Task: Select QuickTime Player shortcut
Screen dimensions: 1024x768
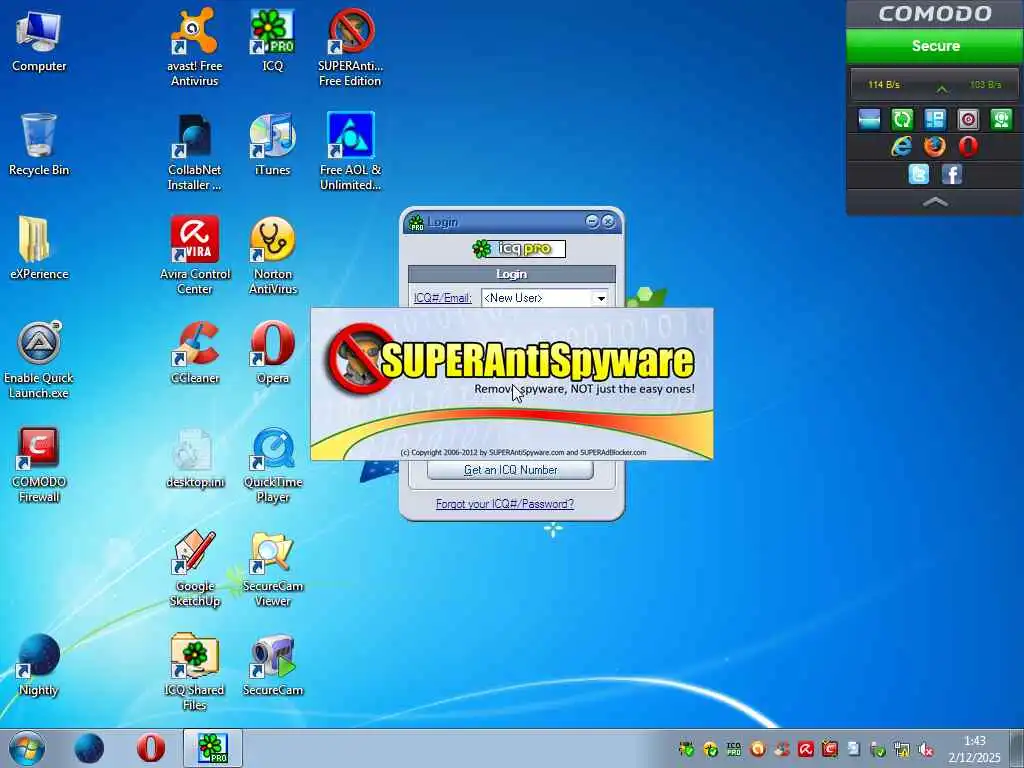Action: 272,464
